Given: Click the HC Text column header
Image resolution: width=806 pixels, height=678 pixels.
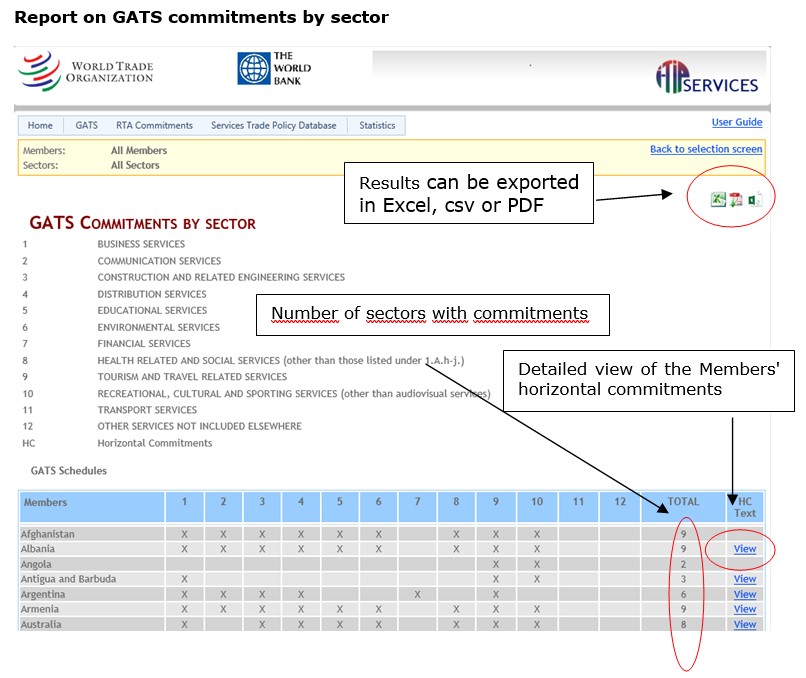Looking at the screenshot, I should 745,507.
